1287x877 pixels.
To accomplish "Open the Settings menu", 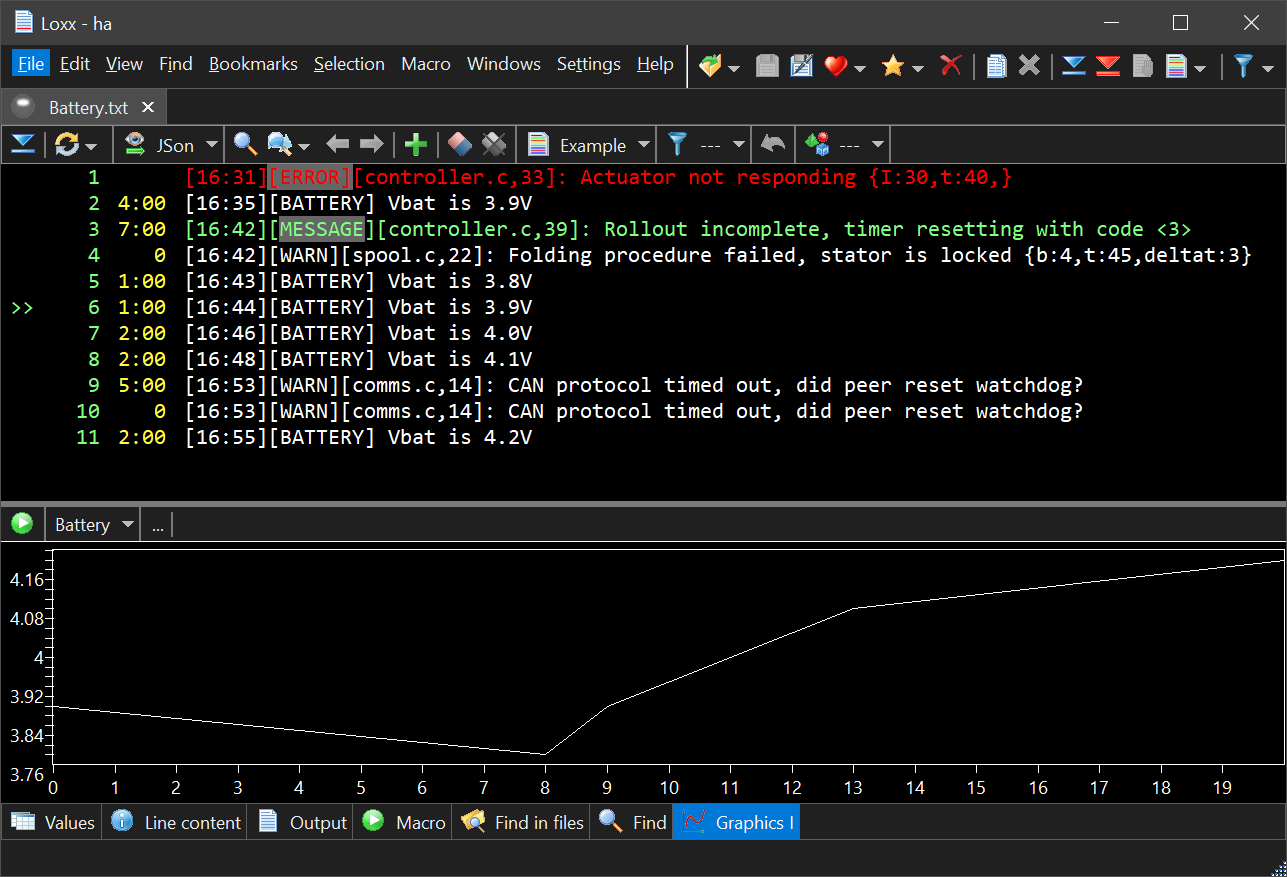I will pyautogui.click(x=589, y=64).
